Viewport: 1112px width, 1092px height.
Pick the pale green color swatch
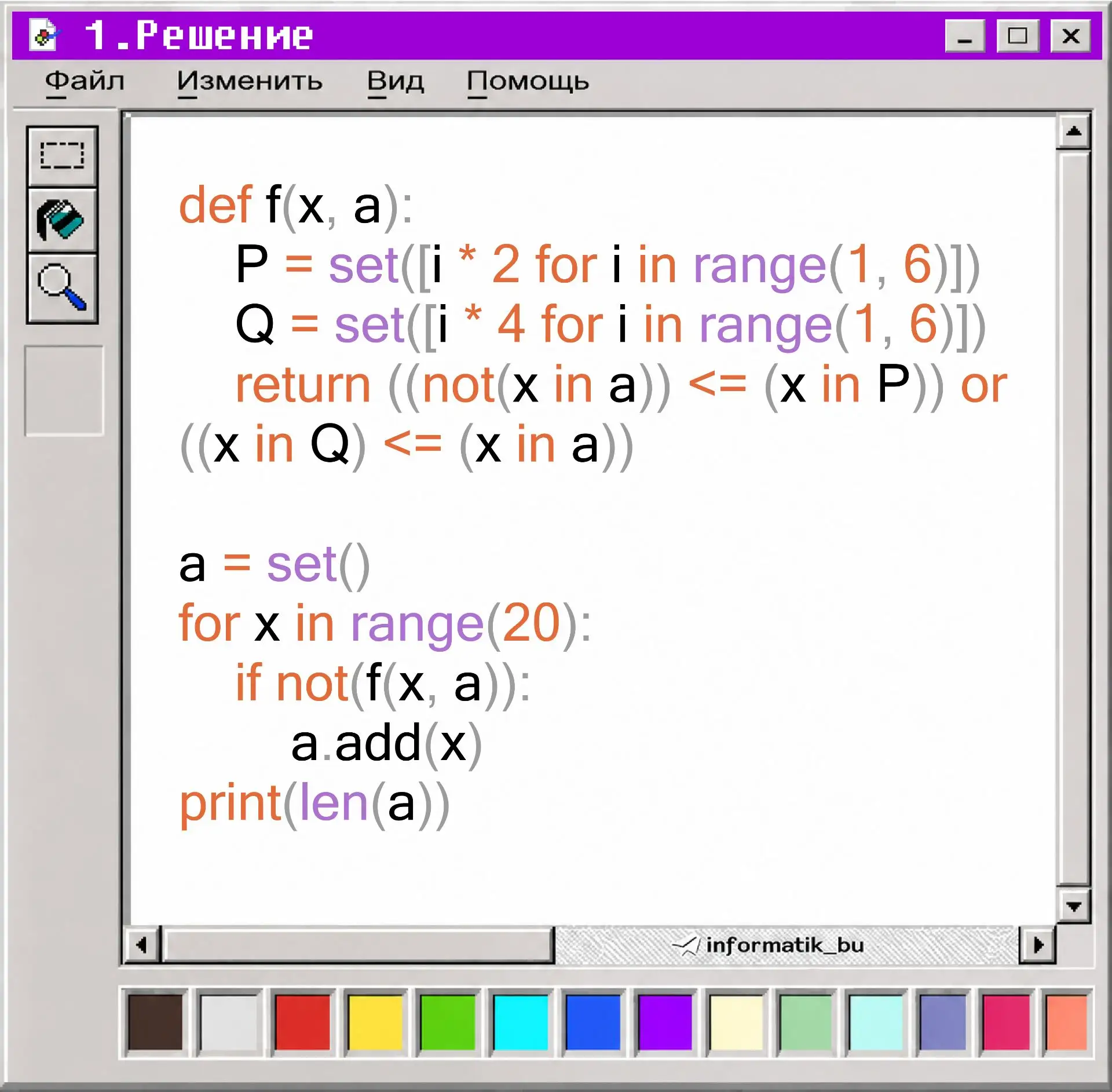(x=806, y=1022)
